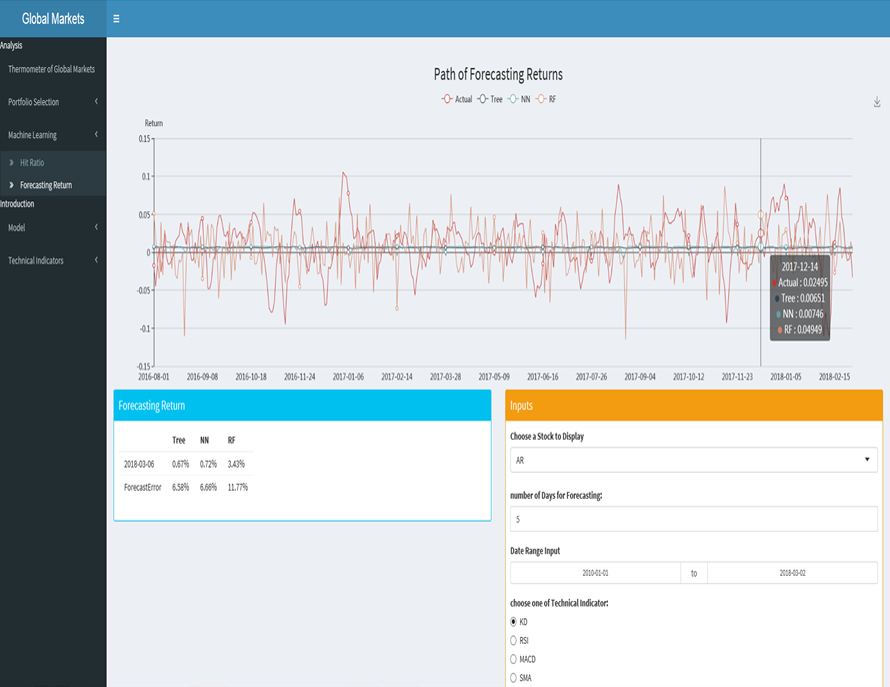
Task: Click the NN forecast value 0.72%
Action: click(x=208, y=464)
